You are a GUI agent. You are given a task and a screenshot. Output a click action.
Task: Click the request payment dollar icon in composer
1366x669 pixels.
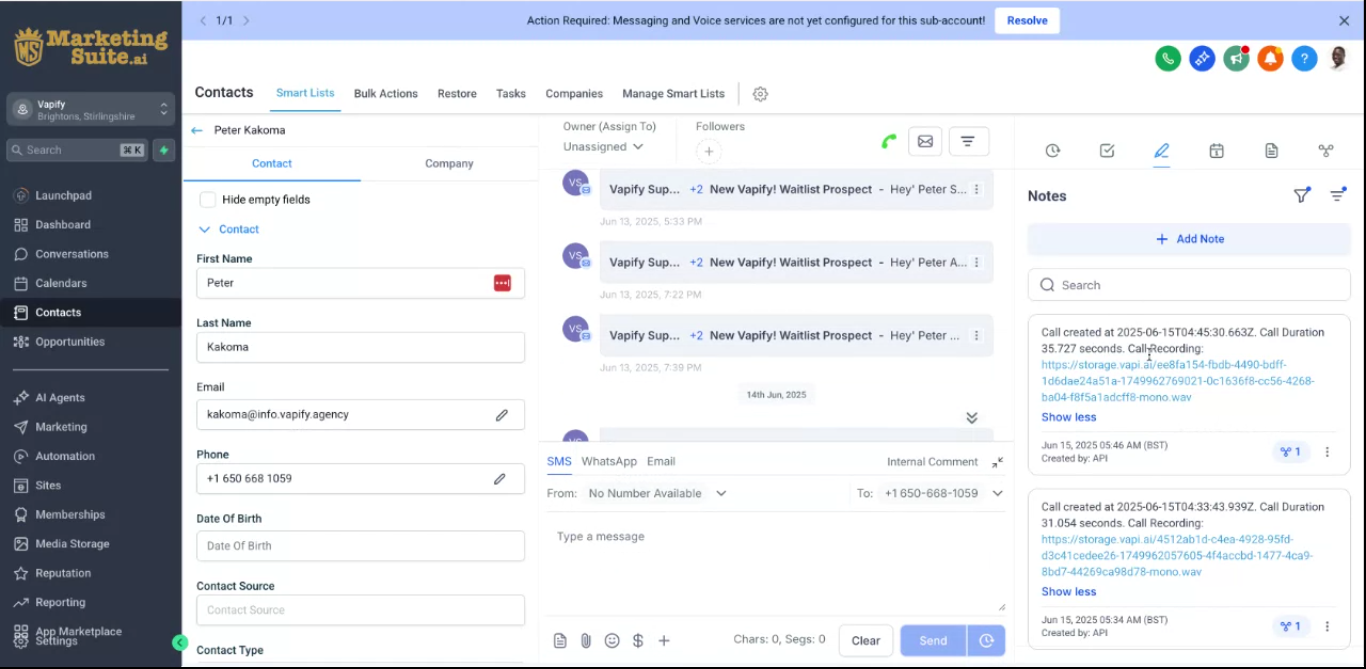point(638,640)
